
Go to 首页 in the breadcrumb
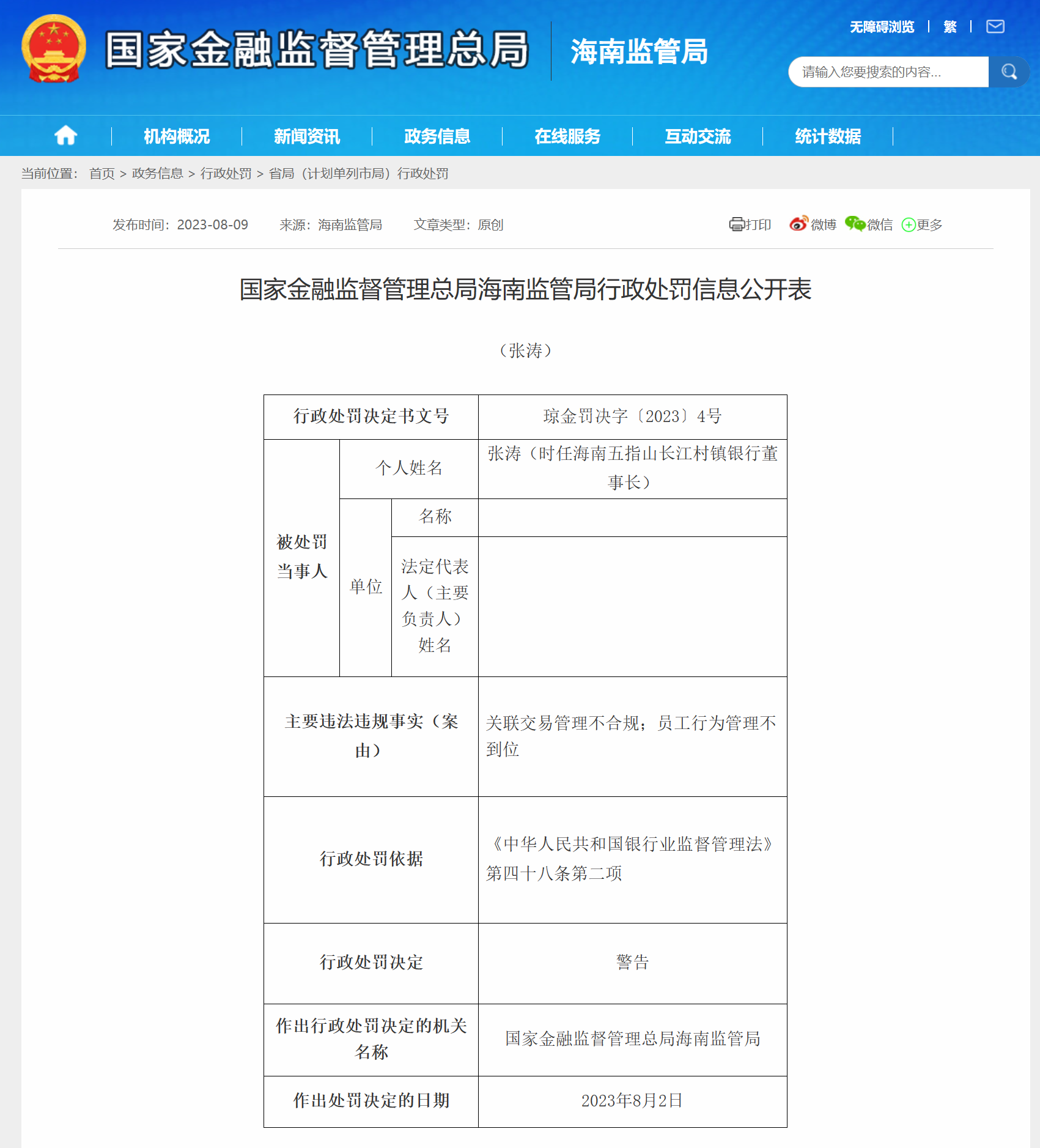[102, 174]
